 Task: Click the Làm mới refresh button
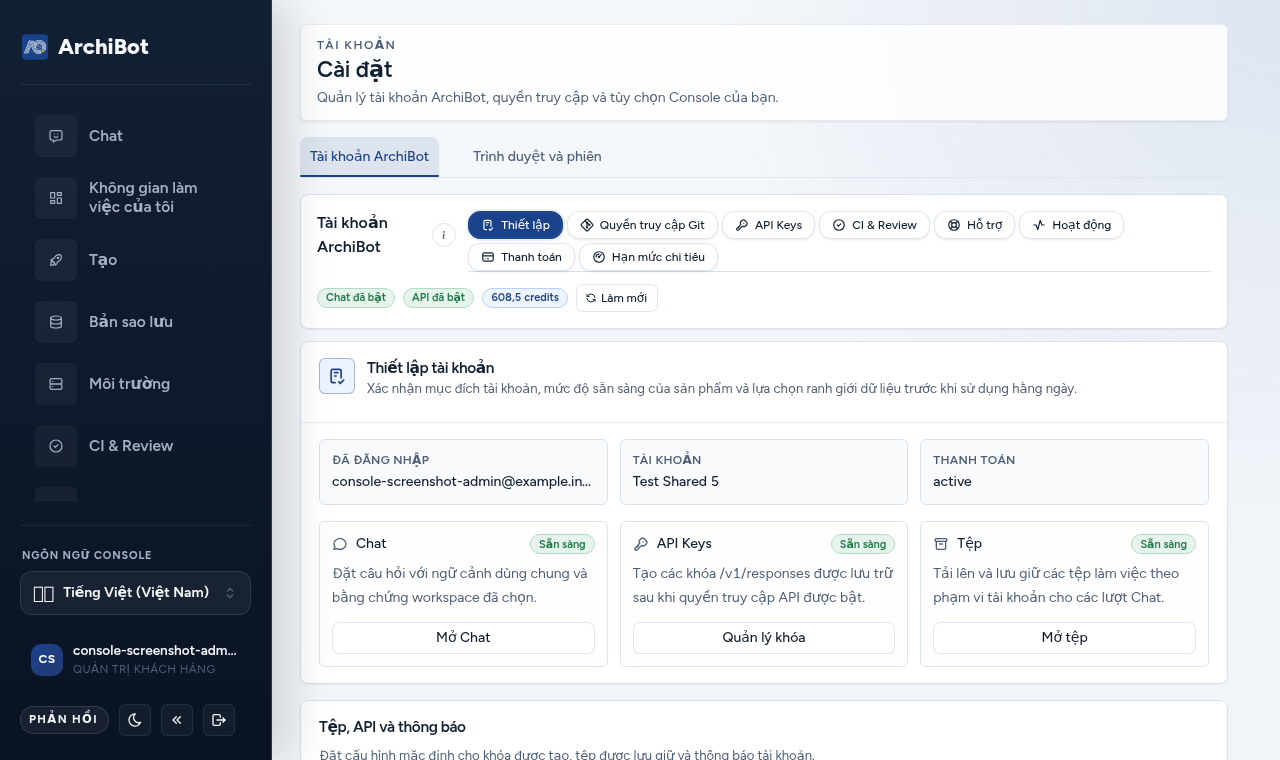[x=617, y=298]
